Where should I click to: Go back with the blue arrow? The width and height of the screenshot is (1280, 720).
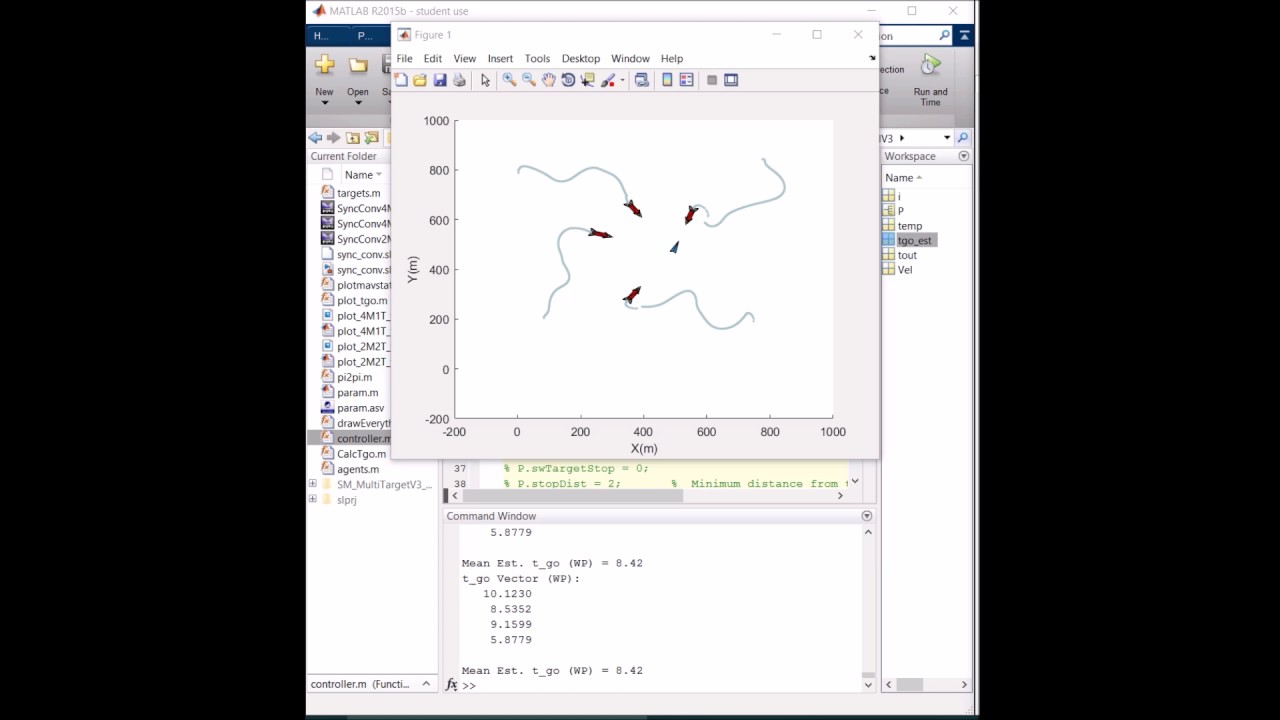(x=315, y=138)
